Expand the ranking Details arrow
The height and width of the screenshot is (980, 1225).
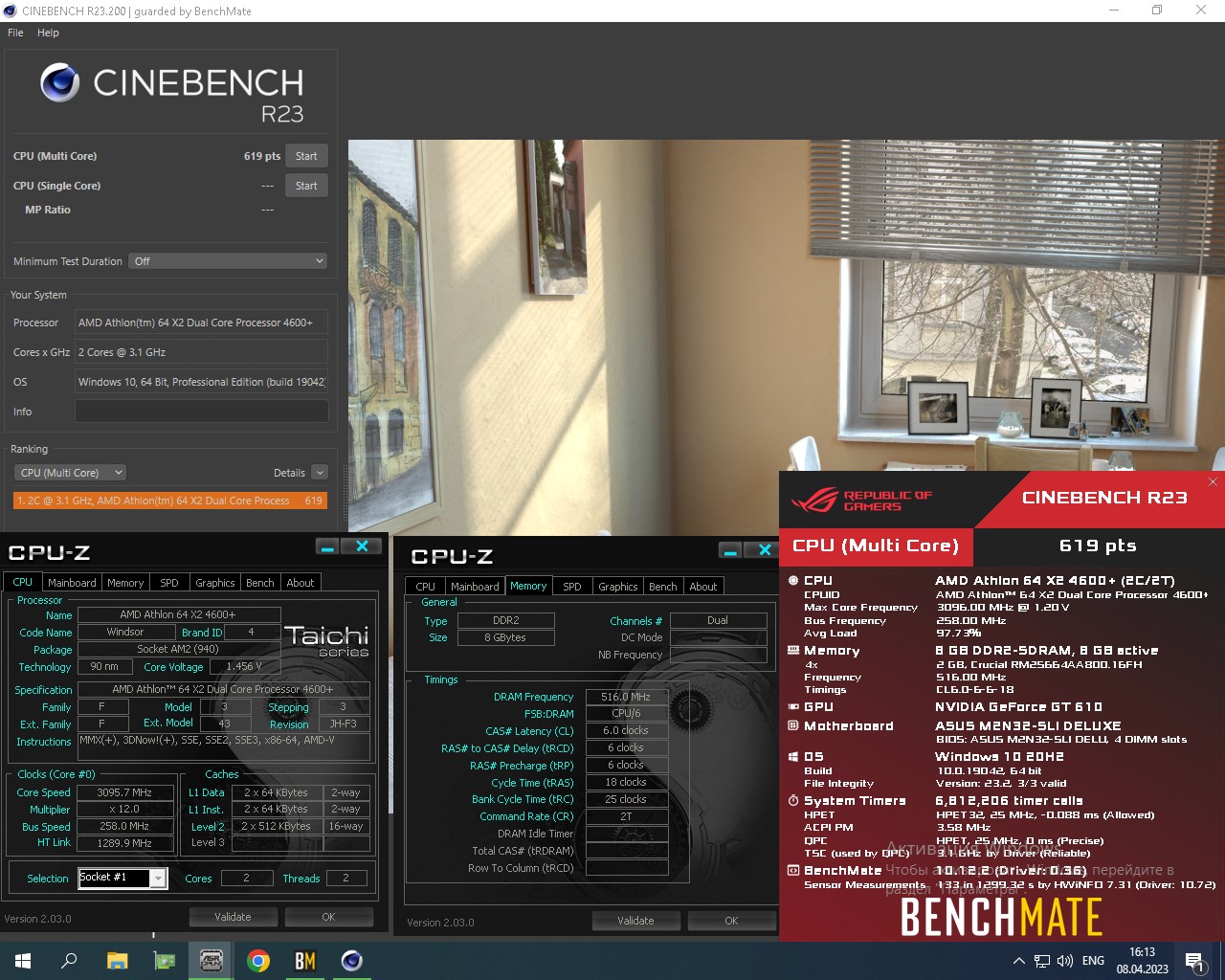[320, 473]
